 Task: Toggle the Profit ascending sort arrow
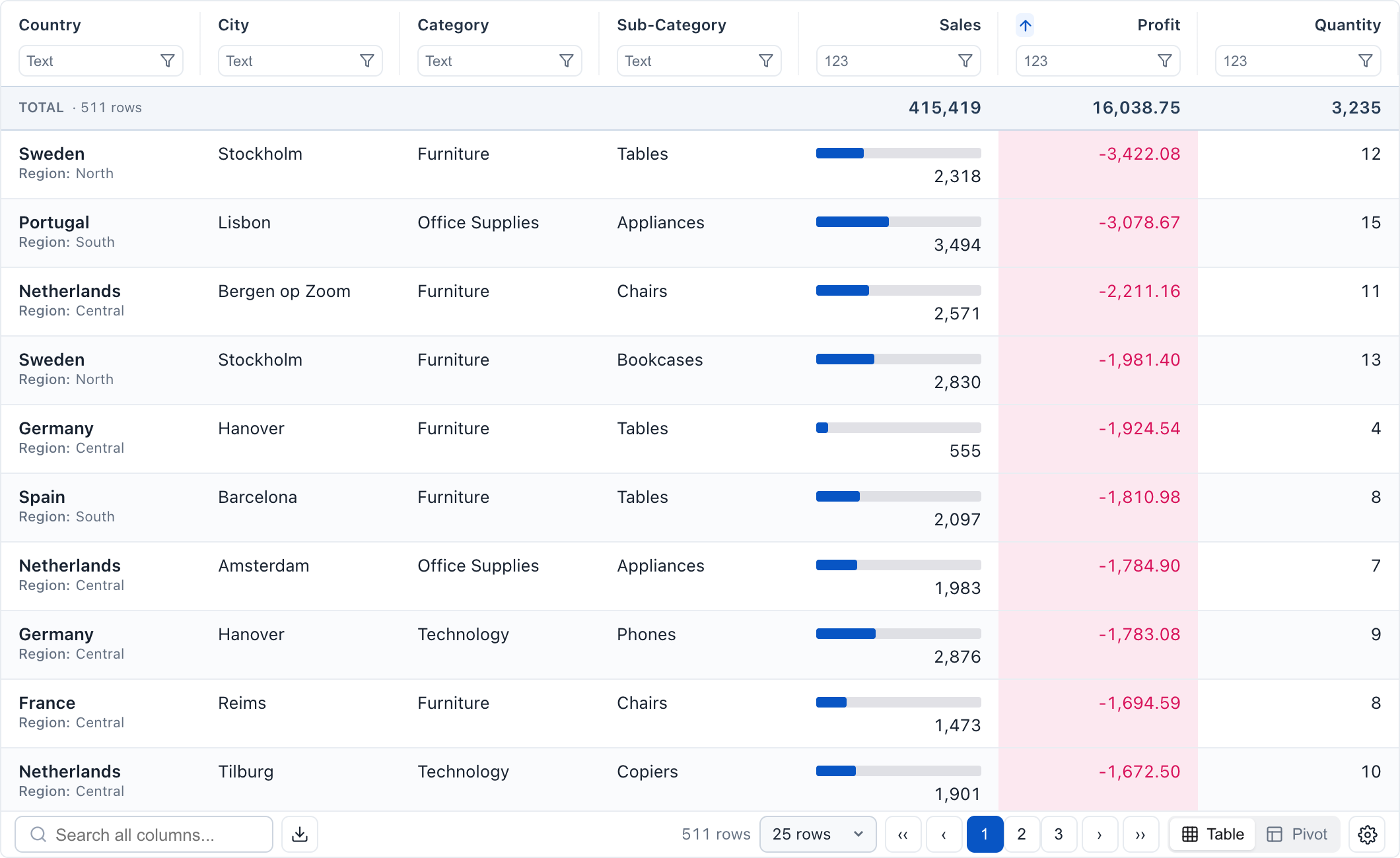click(1025, 25)
